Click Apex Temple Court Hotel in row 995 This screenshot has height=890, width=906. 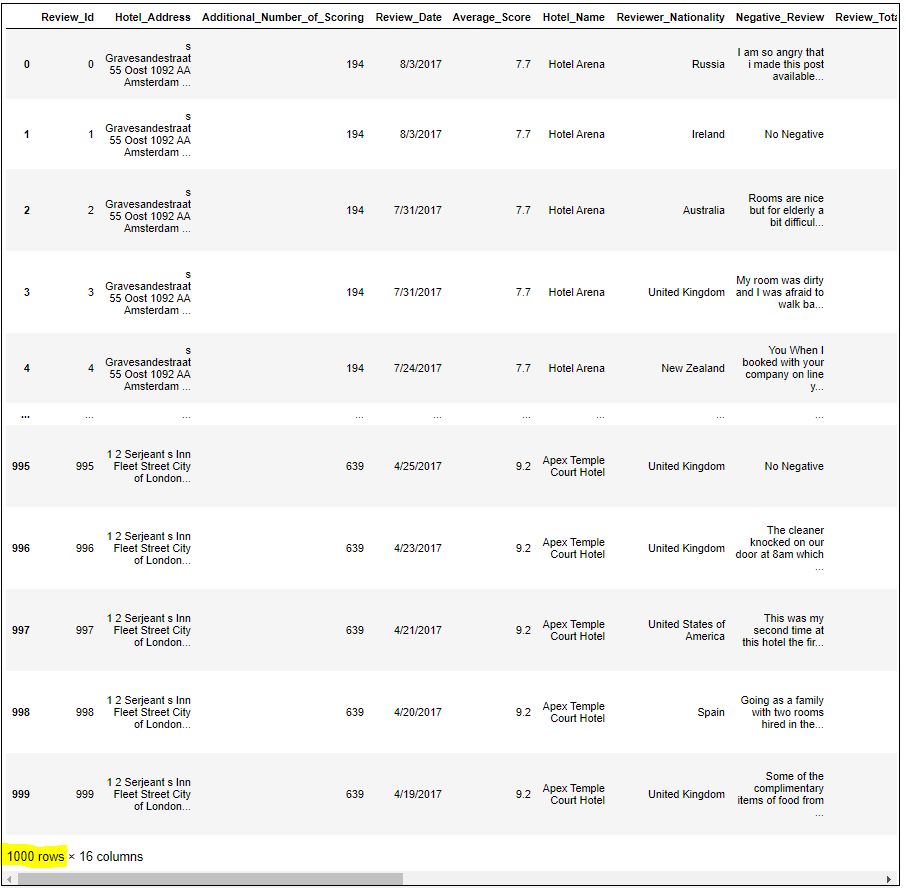click(x=574, y=466)
